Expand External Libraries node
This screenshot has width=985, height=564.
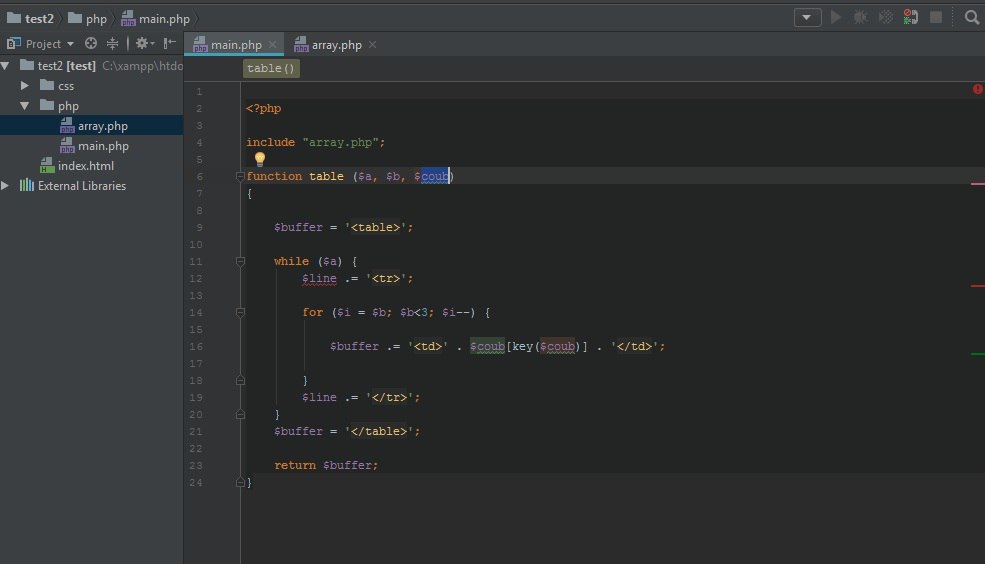click(x=6, y=186)
